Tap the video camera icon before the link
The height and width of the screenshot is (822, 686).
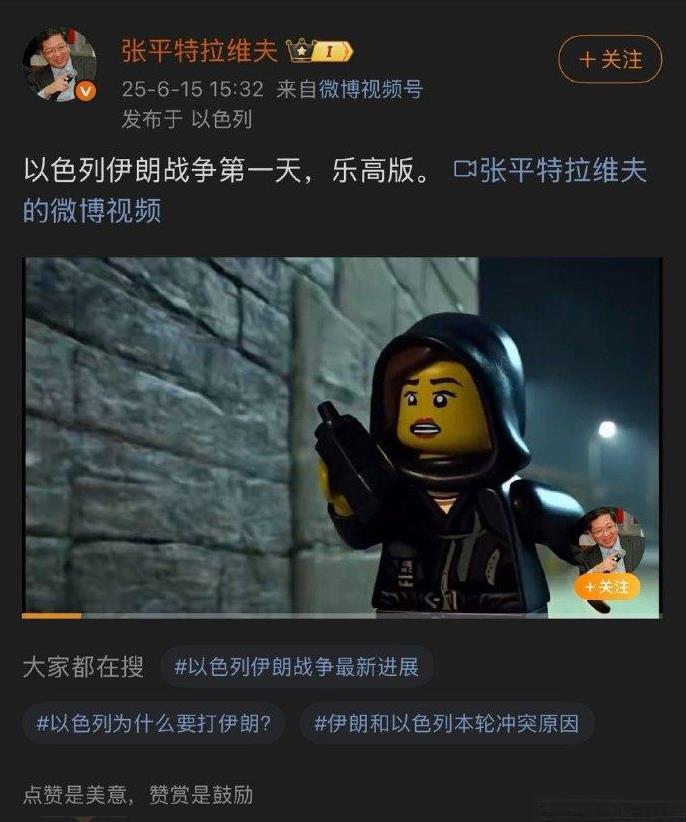(x=464, y=169)
